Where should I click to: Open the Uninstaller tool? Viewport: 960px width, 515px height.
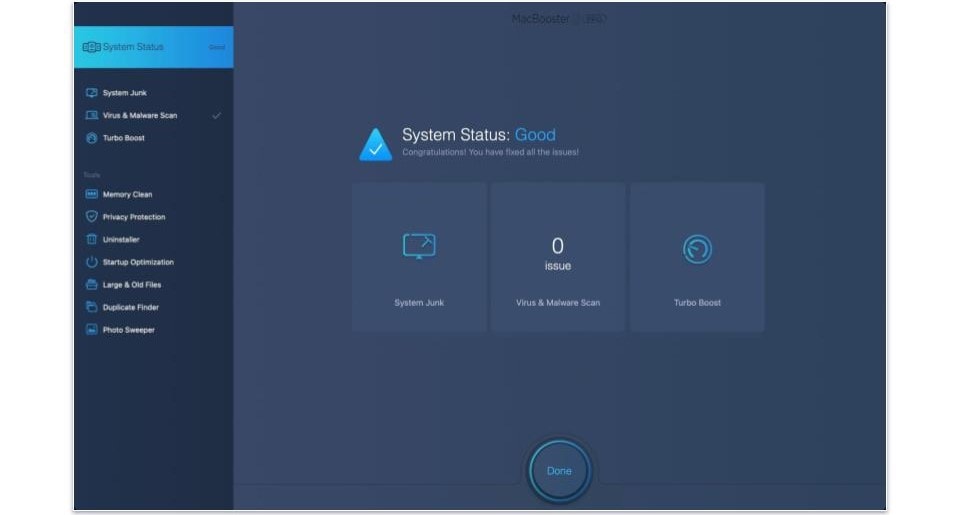(x=121, y=239)
